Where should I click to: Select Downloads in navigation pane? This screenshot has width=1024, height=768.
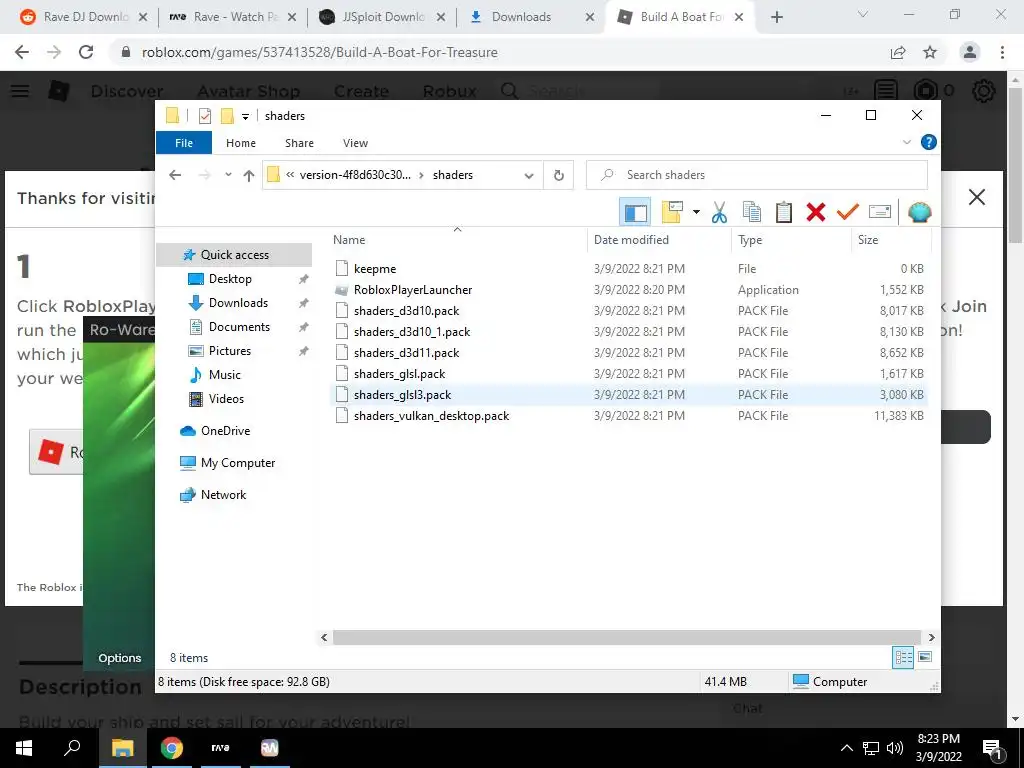(x=238, y=303)
